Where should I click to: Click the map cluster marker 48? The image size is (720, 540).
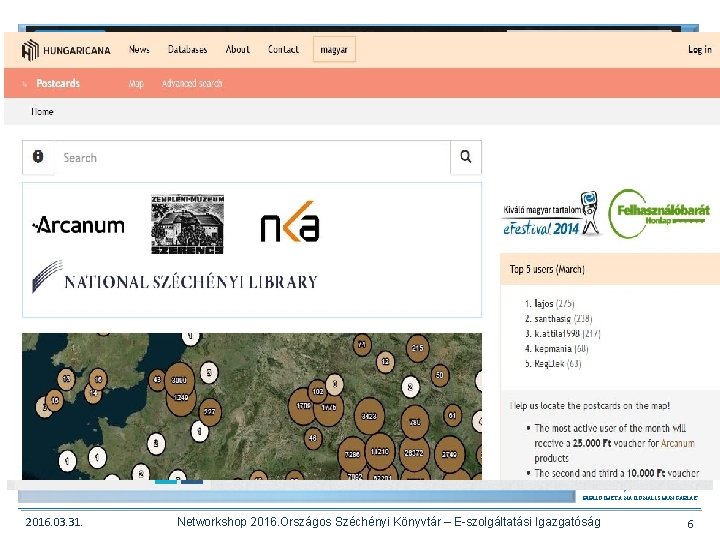coord(313,438)
